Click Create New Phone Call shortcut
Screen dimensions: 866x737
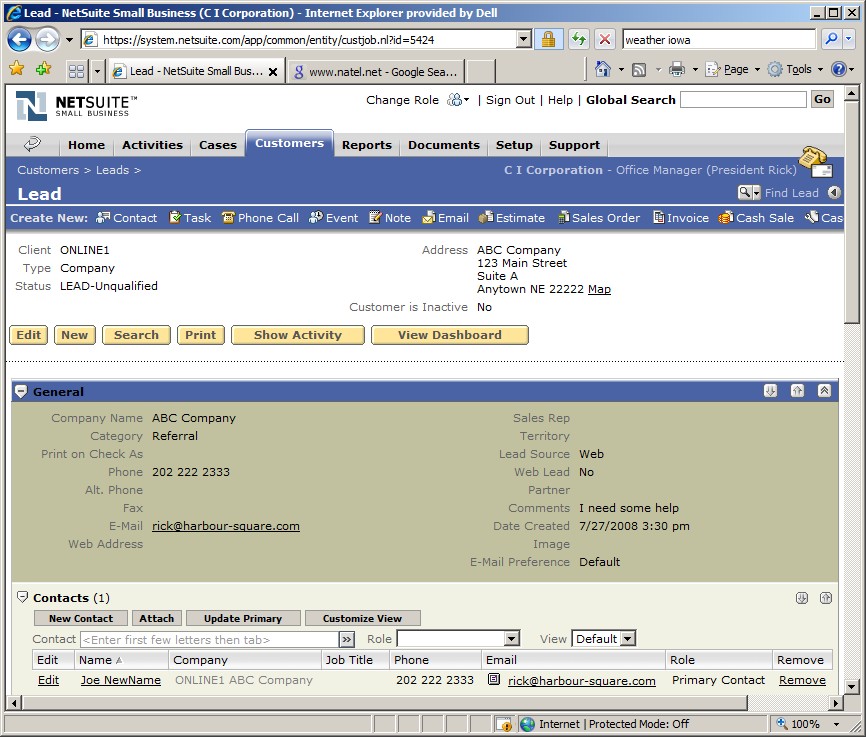coord(260,218)
